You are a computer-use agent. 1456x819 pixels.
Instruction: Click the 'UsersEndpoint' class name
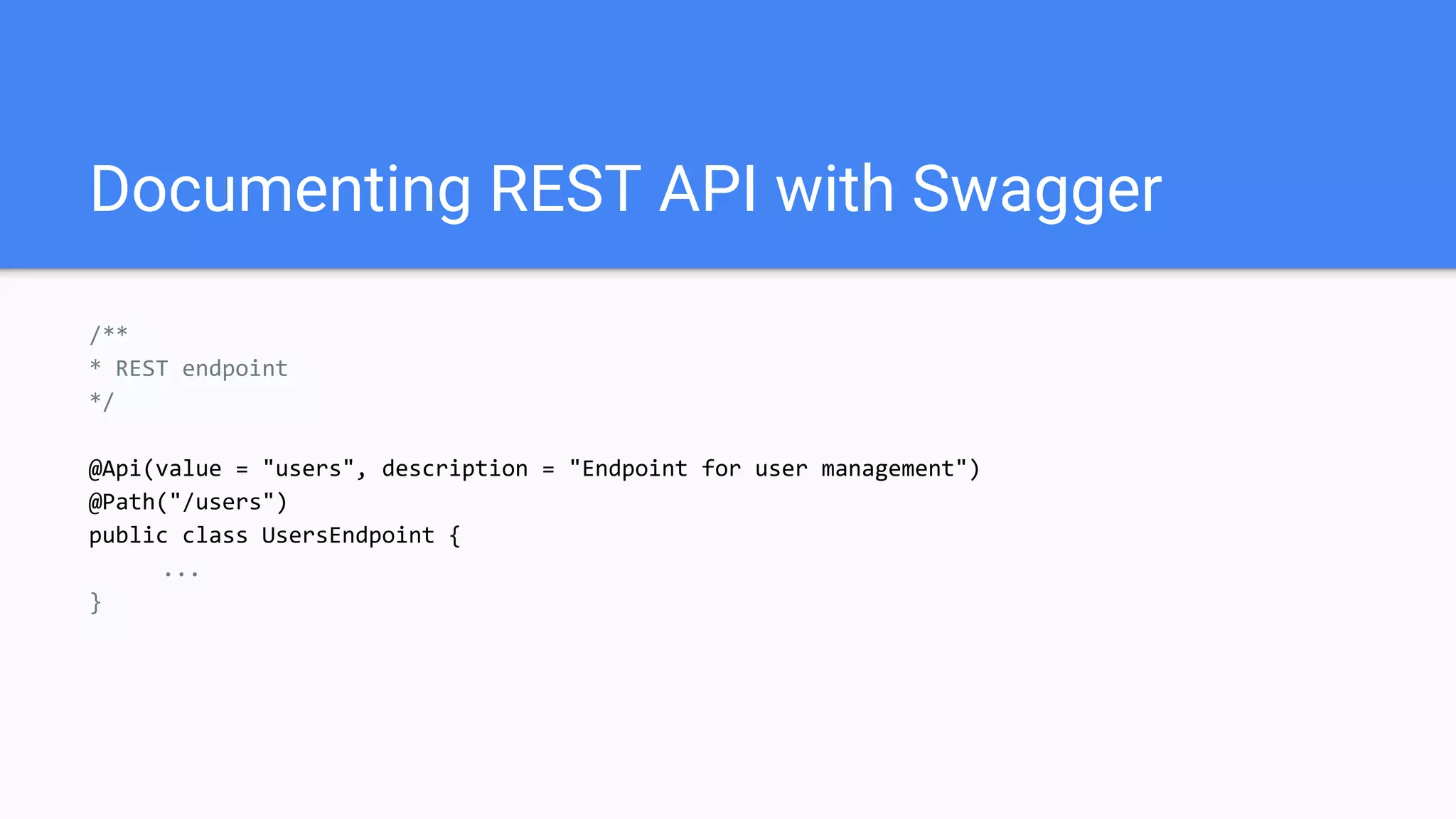(x=348, y=535)
